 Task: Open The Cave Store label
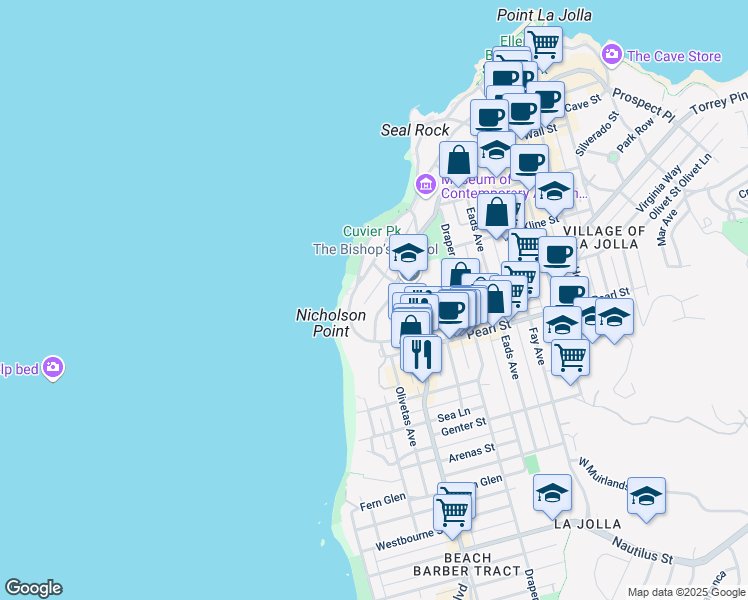coord(674,56)
